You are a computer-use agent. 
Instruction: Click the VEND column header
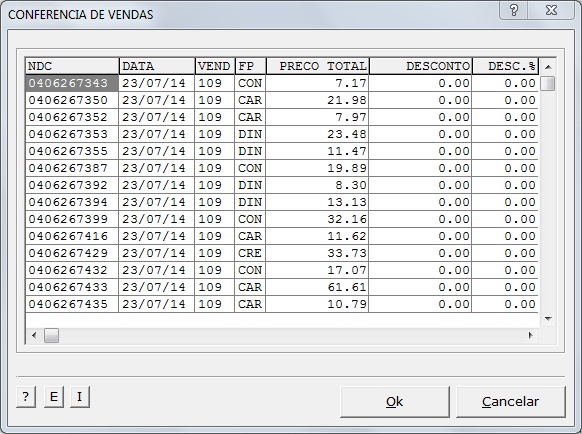(x=215, y=66)
